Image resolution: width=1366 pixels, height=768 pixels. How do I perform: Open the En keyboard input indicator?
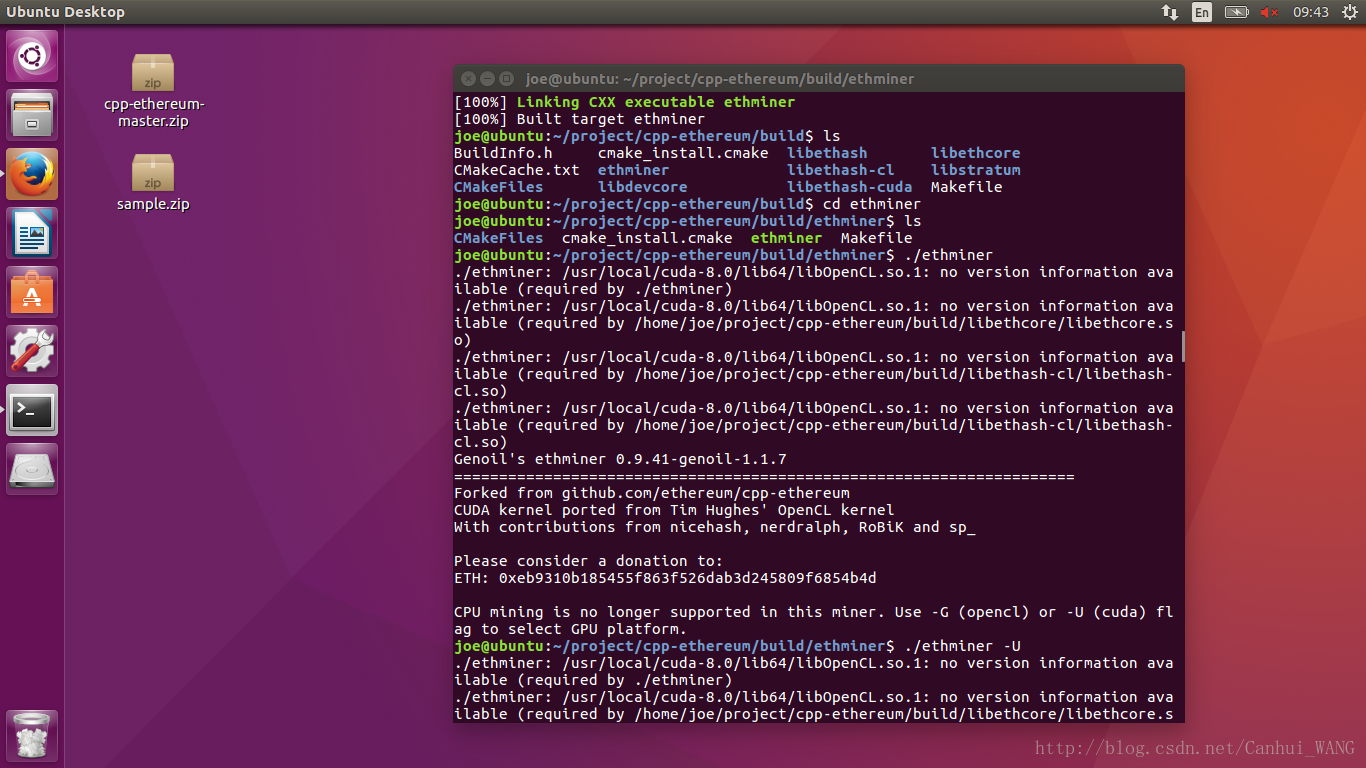[1202, 12]
